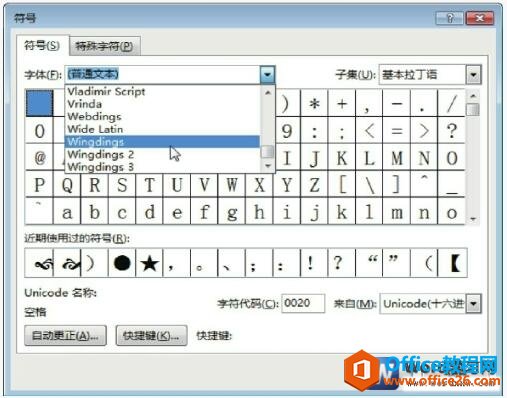Select the asterisk symbol in grid

point(314,104)
